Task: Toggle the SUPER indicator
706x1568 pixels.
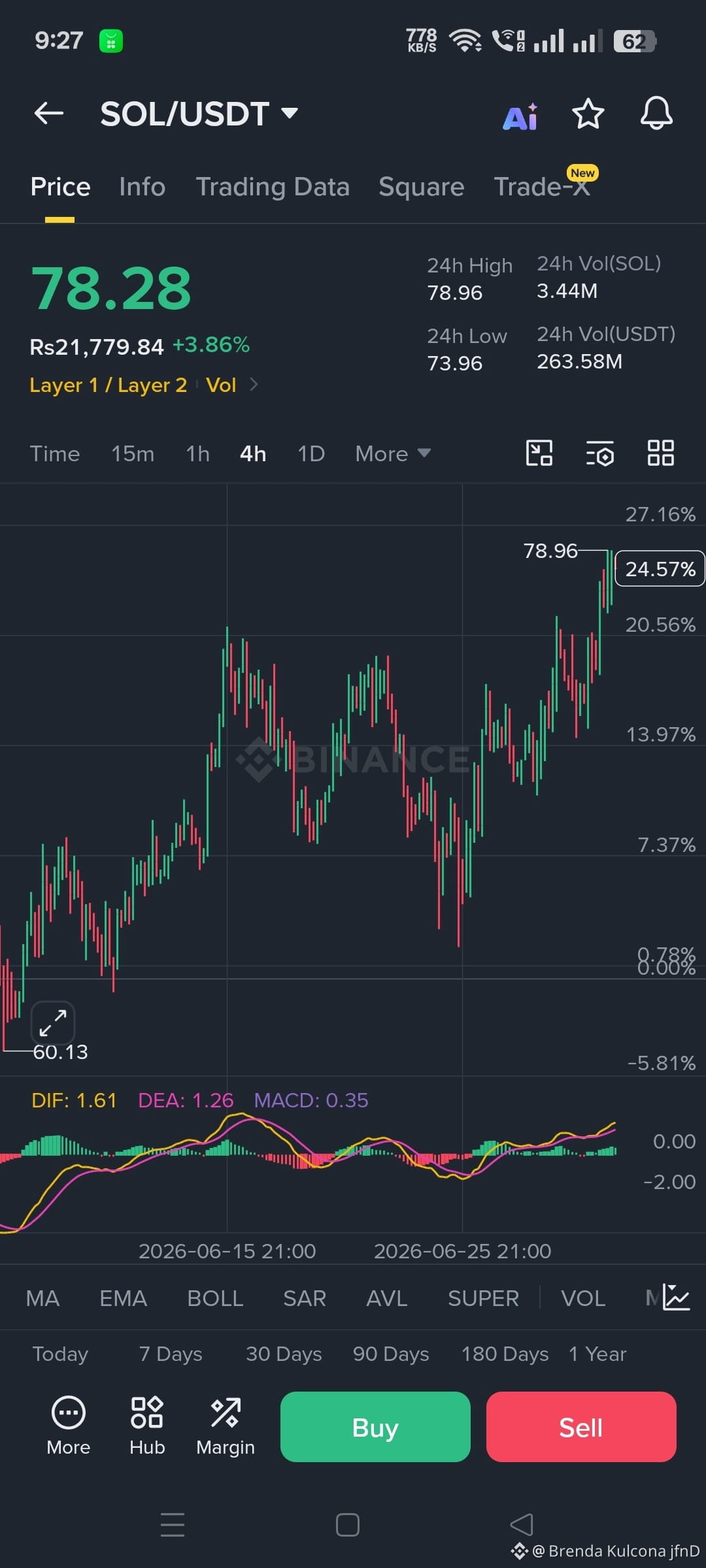Action: pyautogui.click(x=483, y=1298)
